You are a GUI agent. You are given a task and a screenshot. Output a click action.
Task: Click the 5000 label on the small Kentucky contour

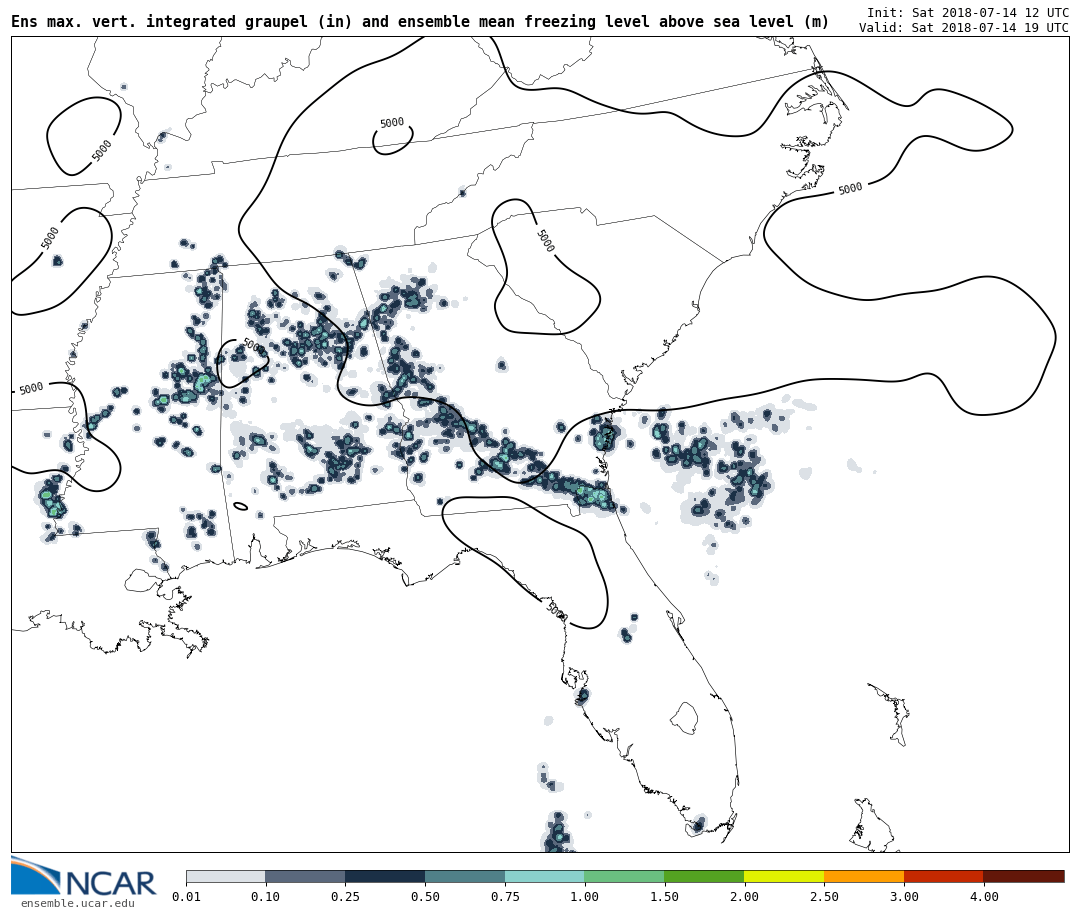(x=392, y=123)
